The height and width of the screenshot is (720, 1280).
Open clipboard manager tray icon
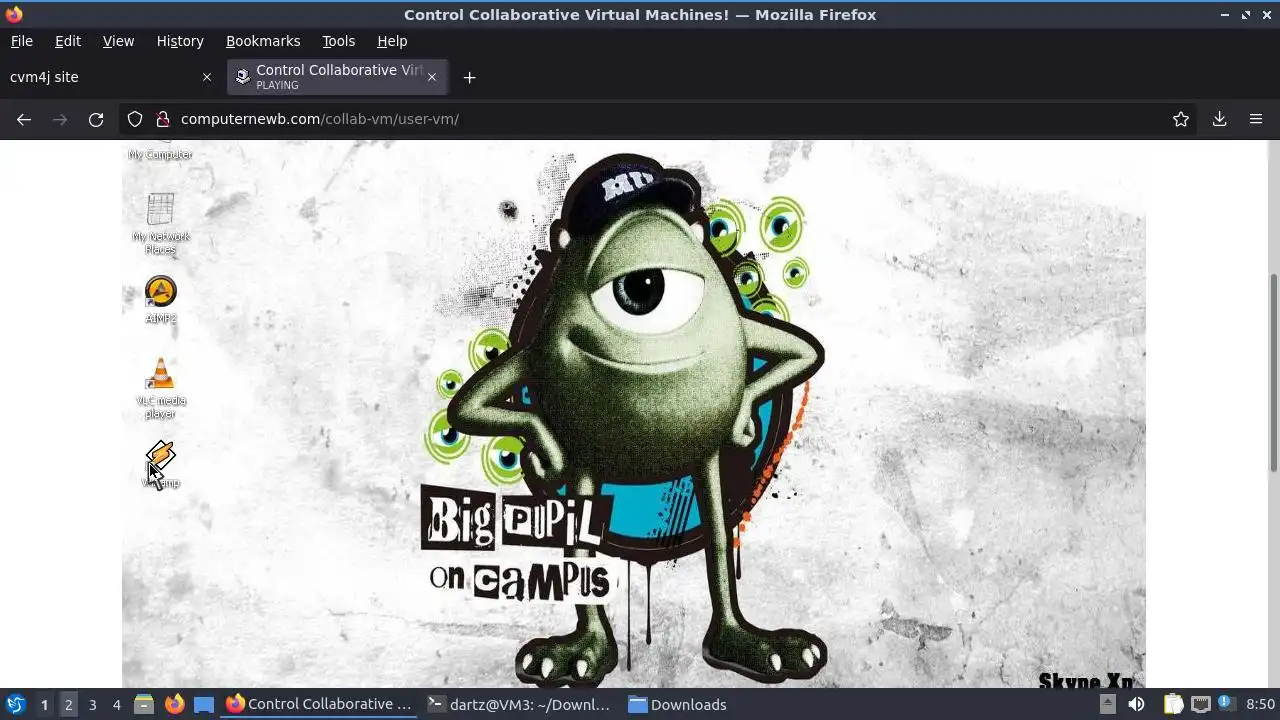[1172, 704]
